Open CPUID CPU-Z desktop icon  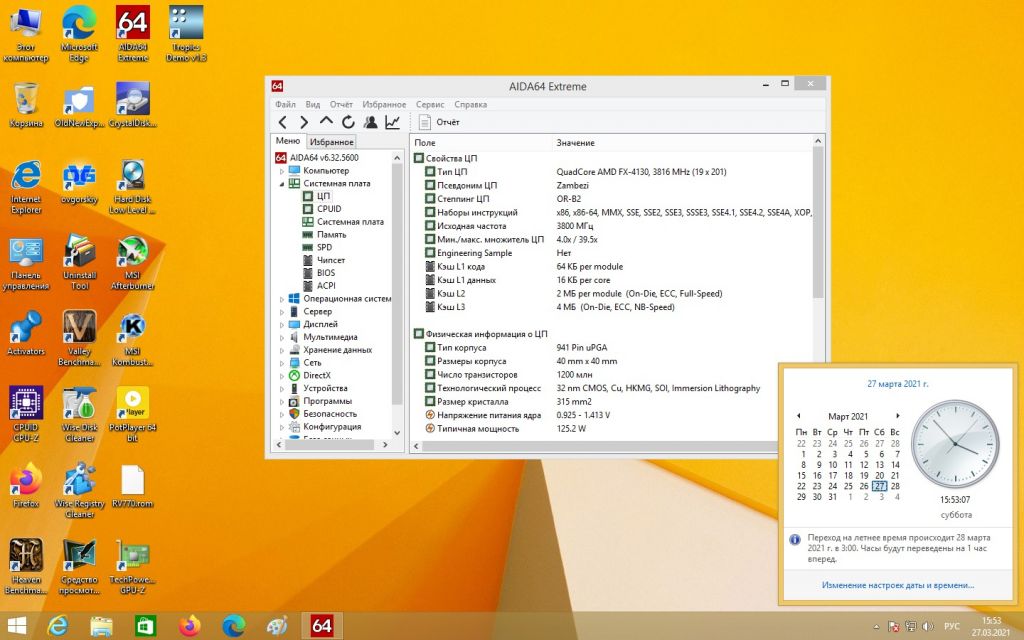coord(26,414)
